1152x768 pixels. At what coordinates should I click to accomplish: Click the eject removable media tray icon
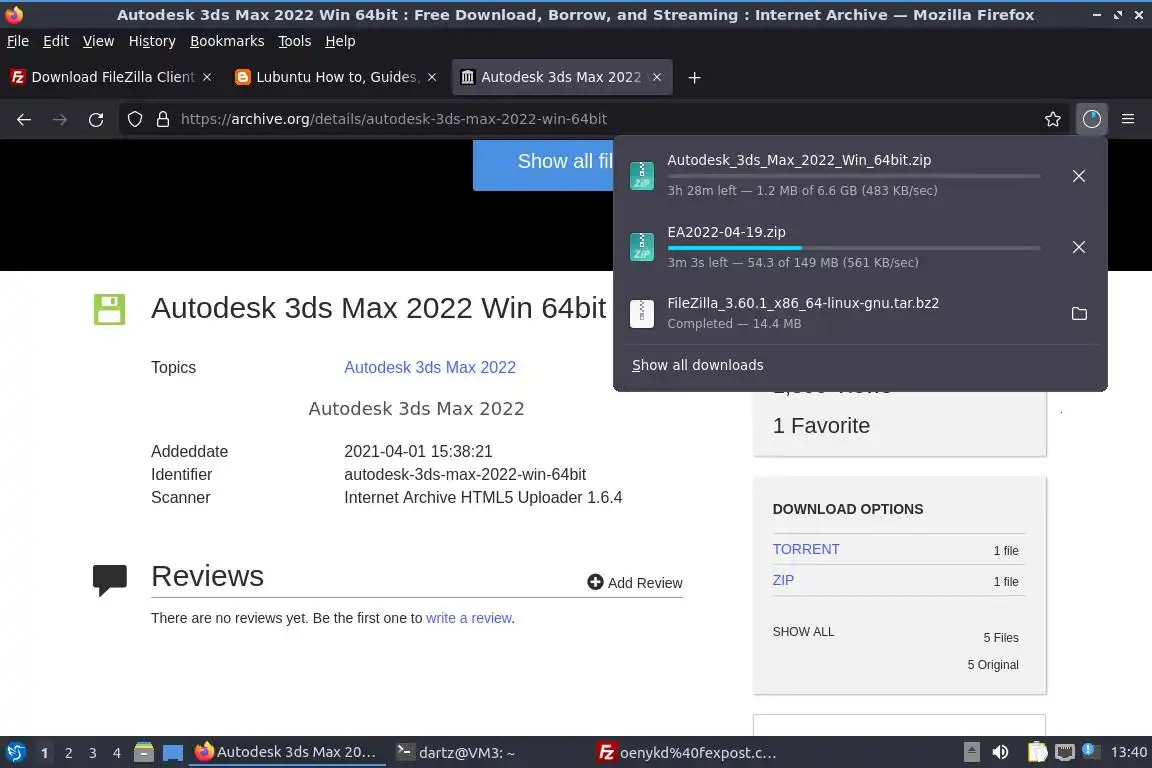[x=971, y=752]
